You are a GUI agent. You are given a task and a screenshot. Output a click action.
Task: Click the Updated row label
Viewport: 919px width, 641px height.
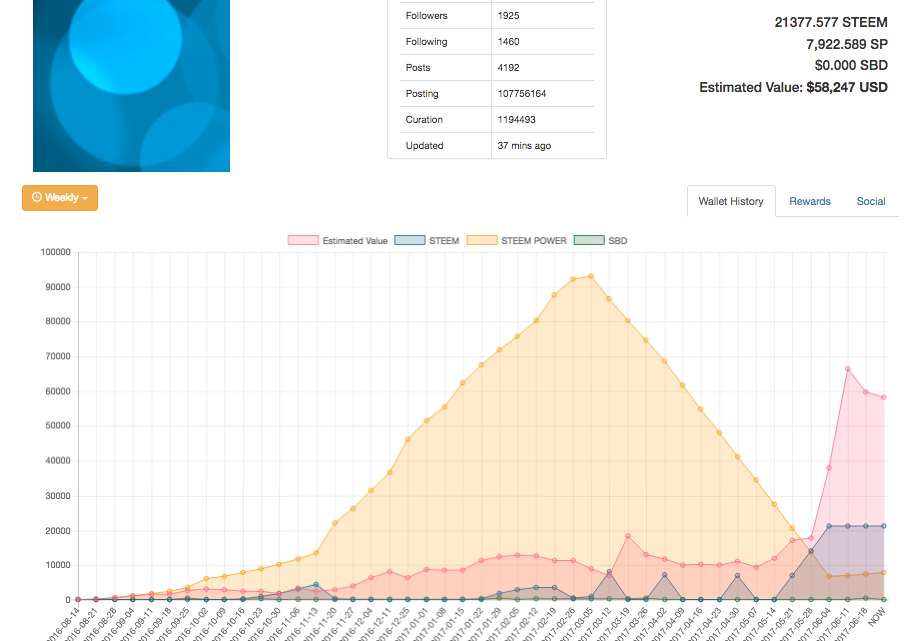[x=424, y=145]
